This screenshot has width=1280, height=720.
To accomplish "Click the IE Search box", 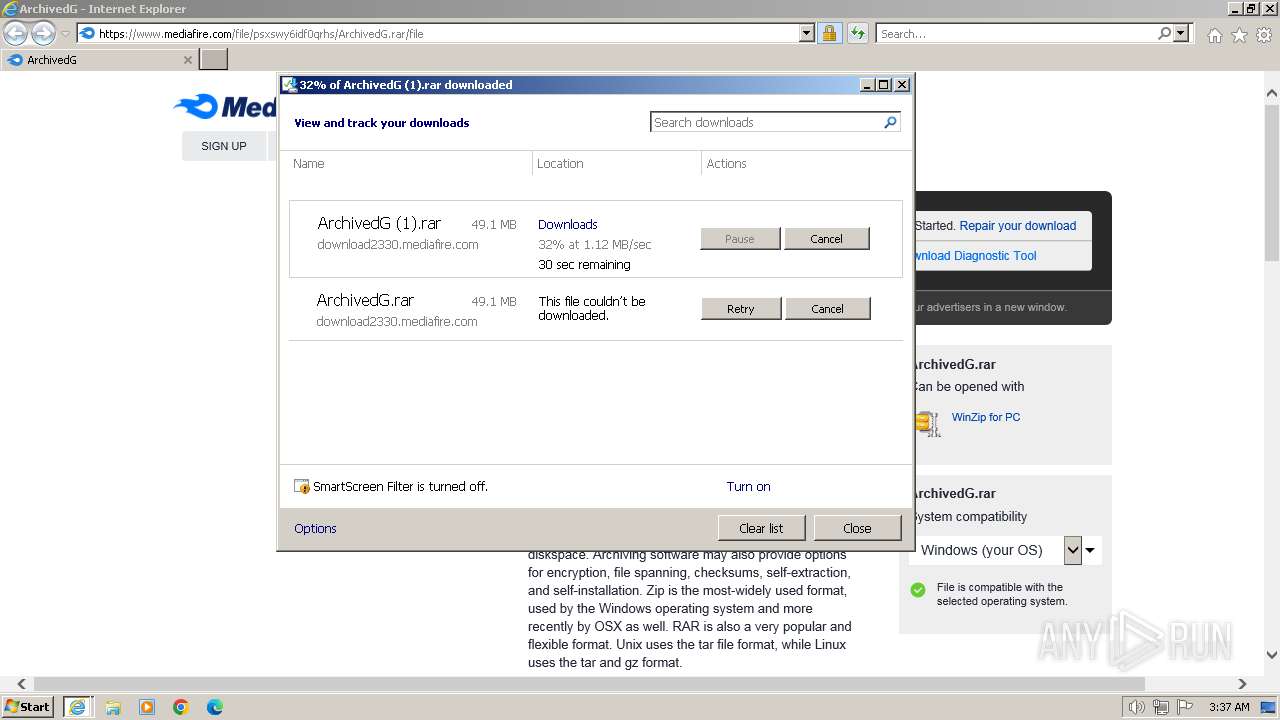I will coord(1015,33).
